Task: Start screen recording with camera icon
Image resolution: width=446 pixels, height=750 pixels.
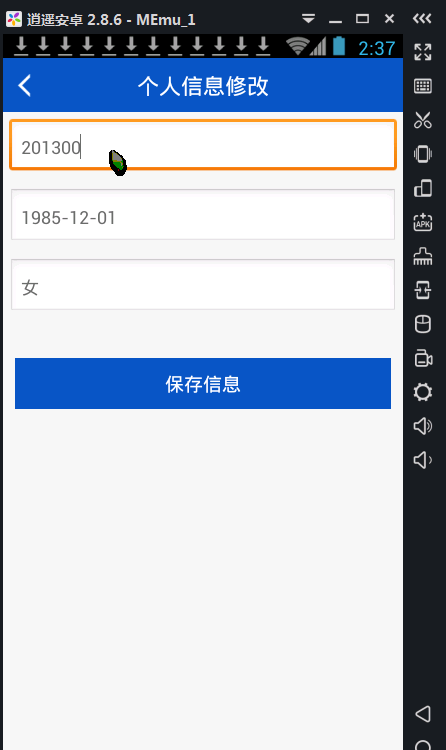Action: point(423,358)
